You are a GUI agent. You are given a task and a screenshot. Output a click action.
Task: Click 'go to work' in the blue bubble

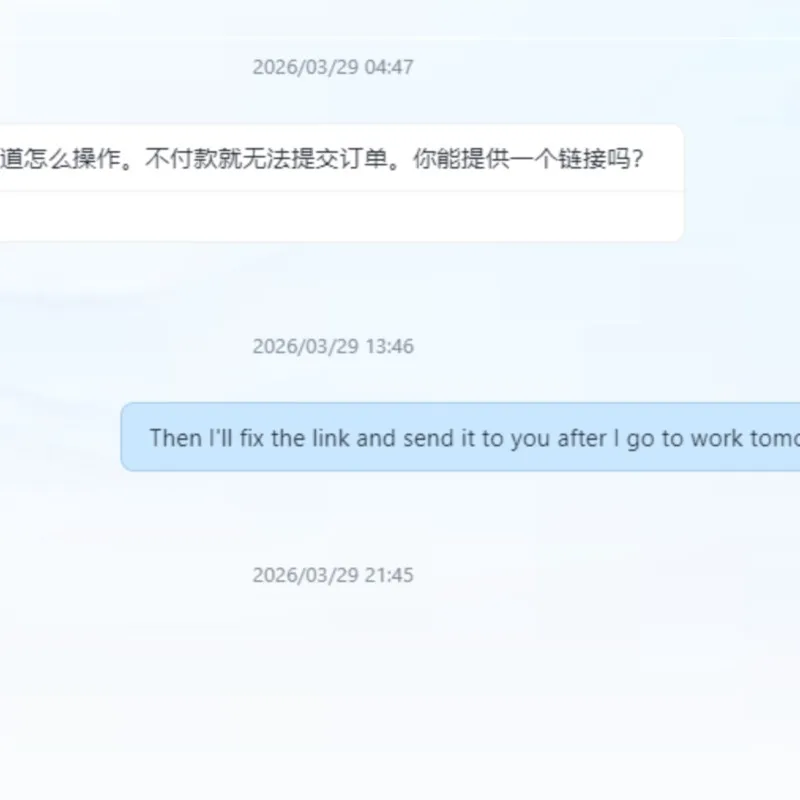point(684,438)
